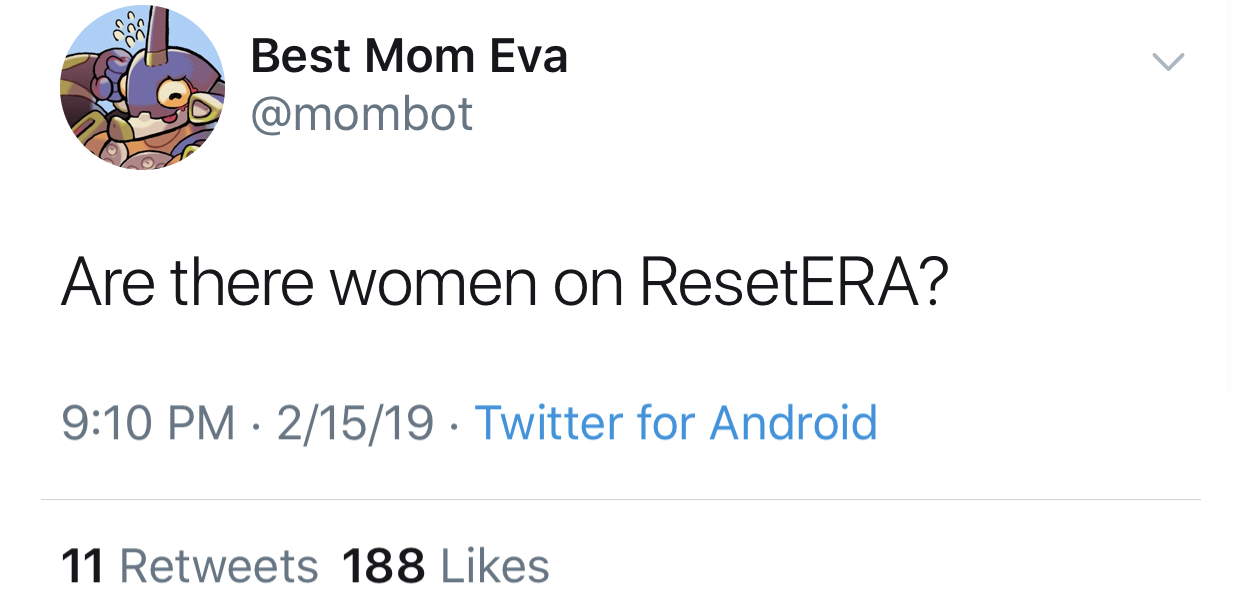This screenshot has width=1242, height=608.
Task: View the 11 Retweets list
Action: pos(190,566)
